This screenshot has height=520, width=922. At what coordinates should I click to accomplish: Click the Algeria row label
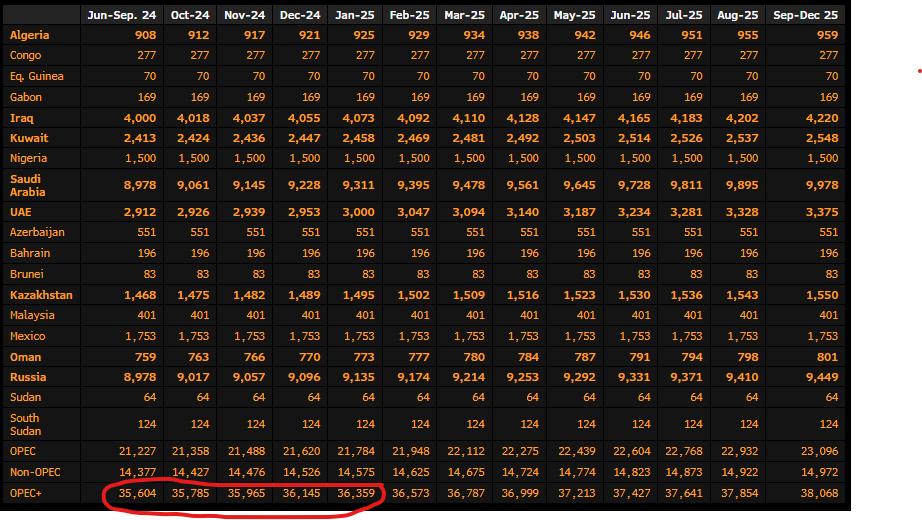(30, 35)
